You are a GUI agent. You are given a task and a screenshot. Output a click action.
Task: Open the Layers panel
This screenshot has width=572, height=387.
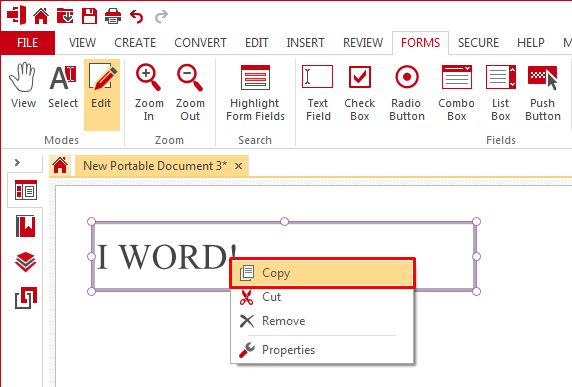tap(26, 262)
